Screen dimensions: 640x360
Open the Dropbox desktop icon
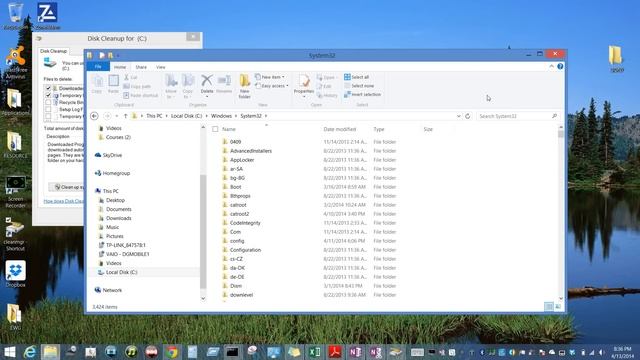pyautogui.click(x=16, y=274)
